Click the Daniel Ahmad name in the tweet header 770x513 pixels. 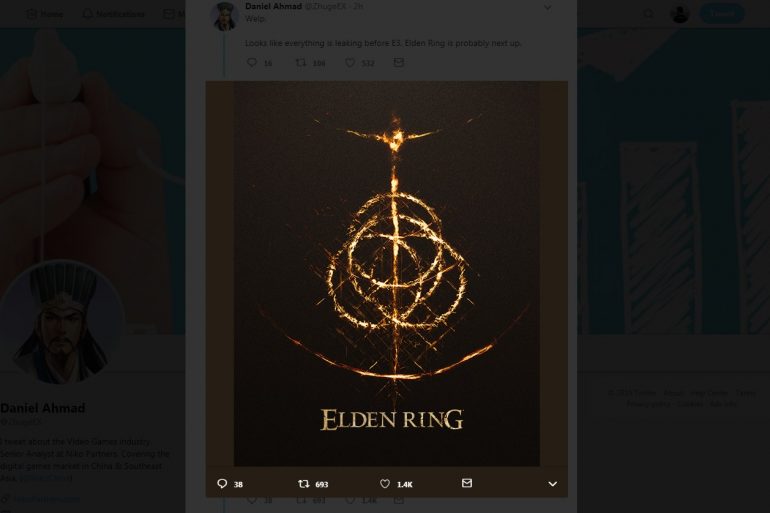tap(273, 6)
